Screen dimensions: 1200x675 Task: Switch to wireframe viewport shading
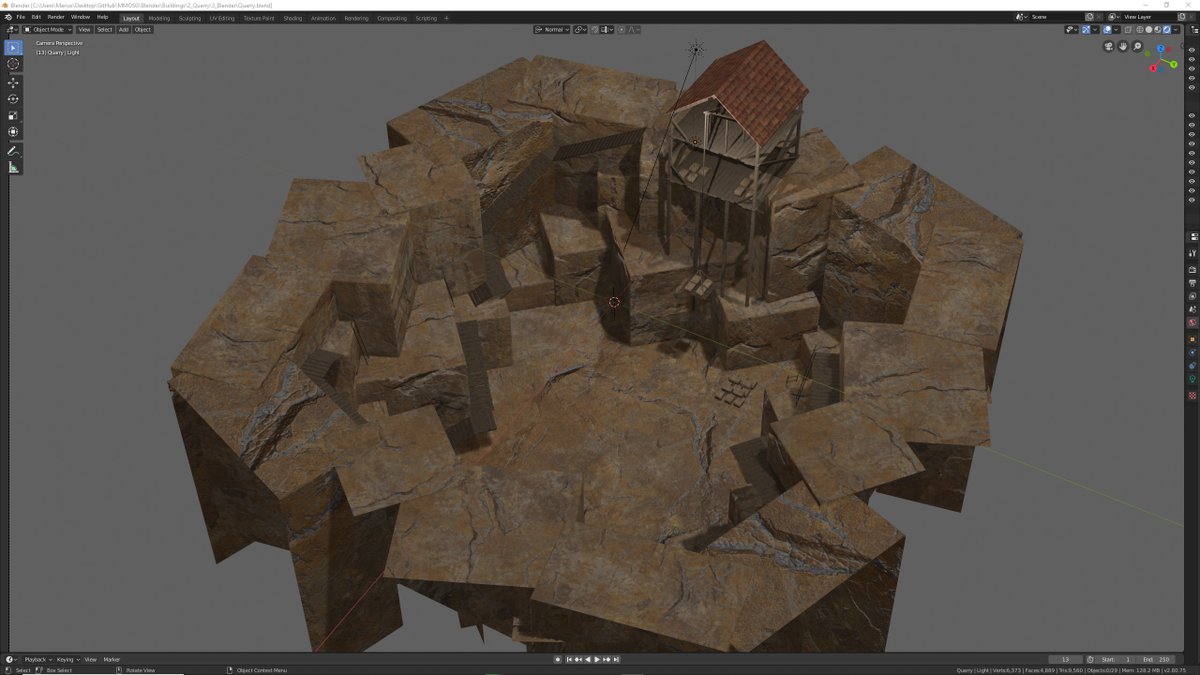click(x=1139, y=29)
